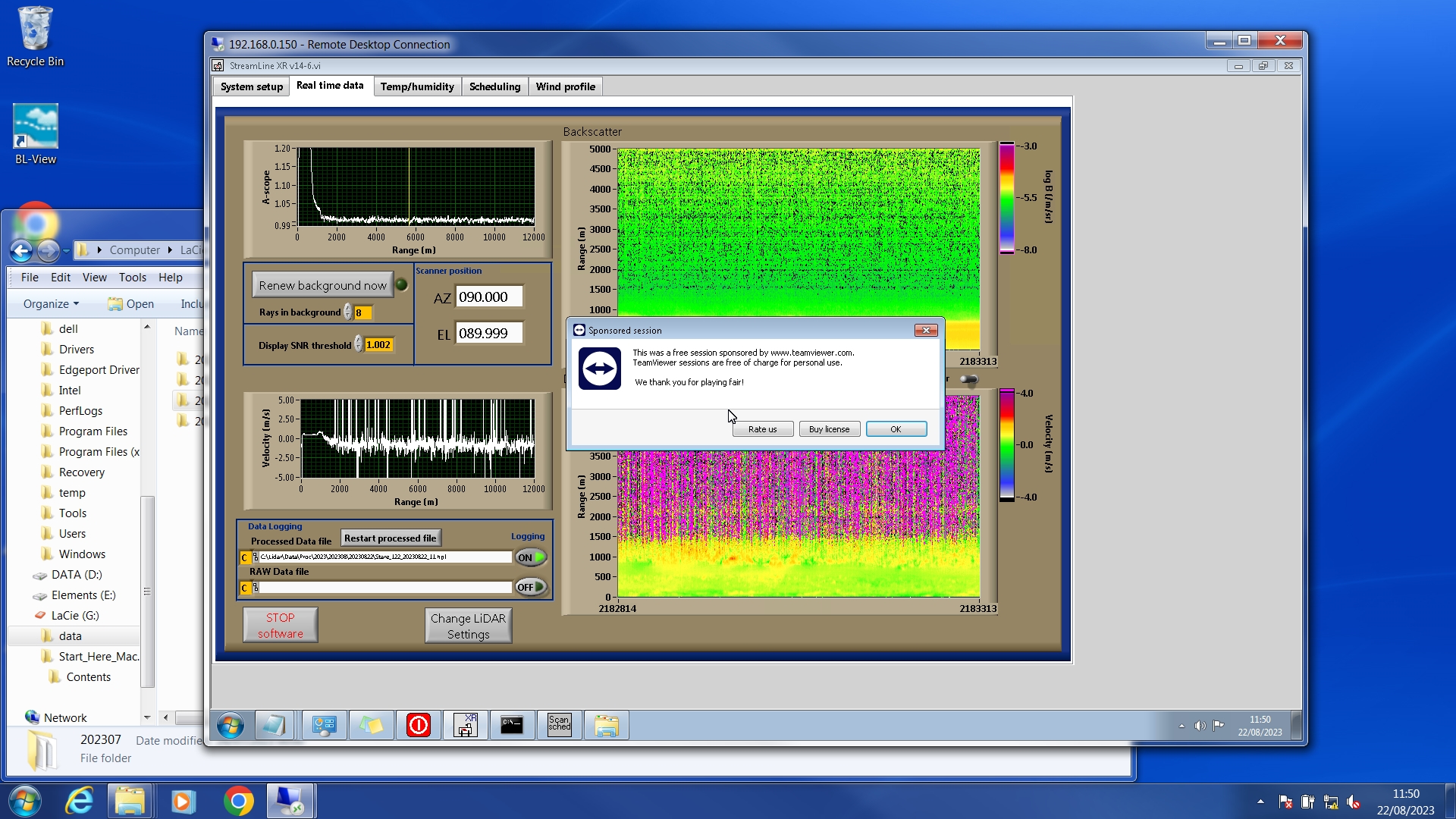Open the Temp/humidity tab
This screenshot has width=1456, height=819.
416,86
